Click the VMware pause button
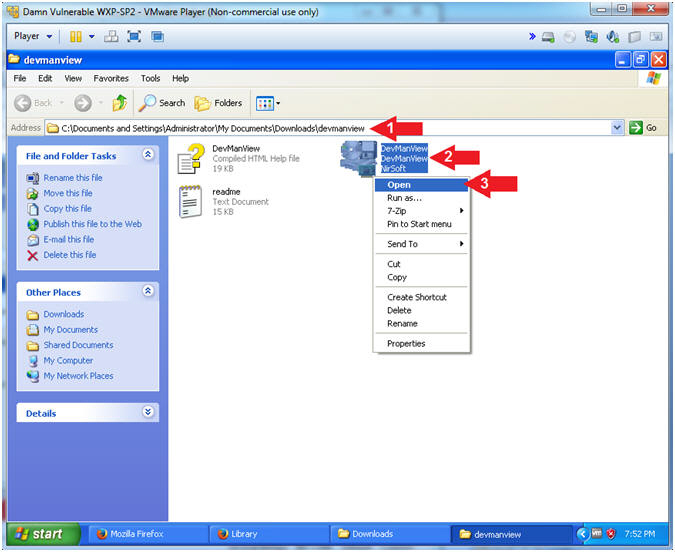 click(76, 37)
